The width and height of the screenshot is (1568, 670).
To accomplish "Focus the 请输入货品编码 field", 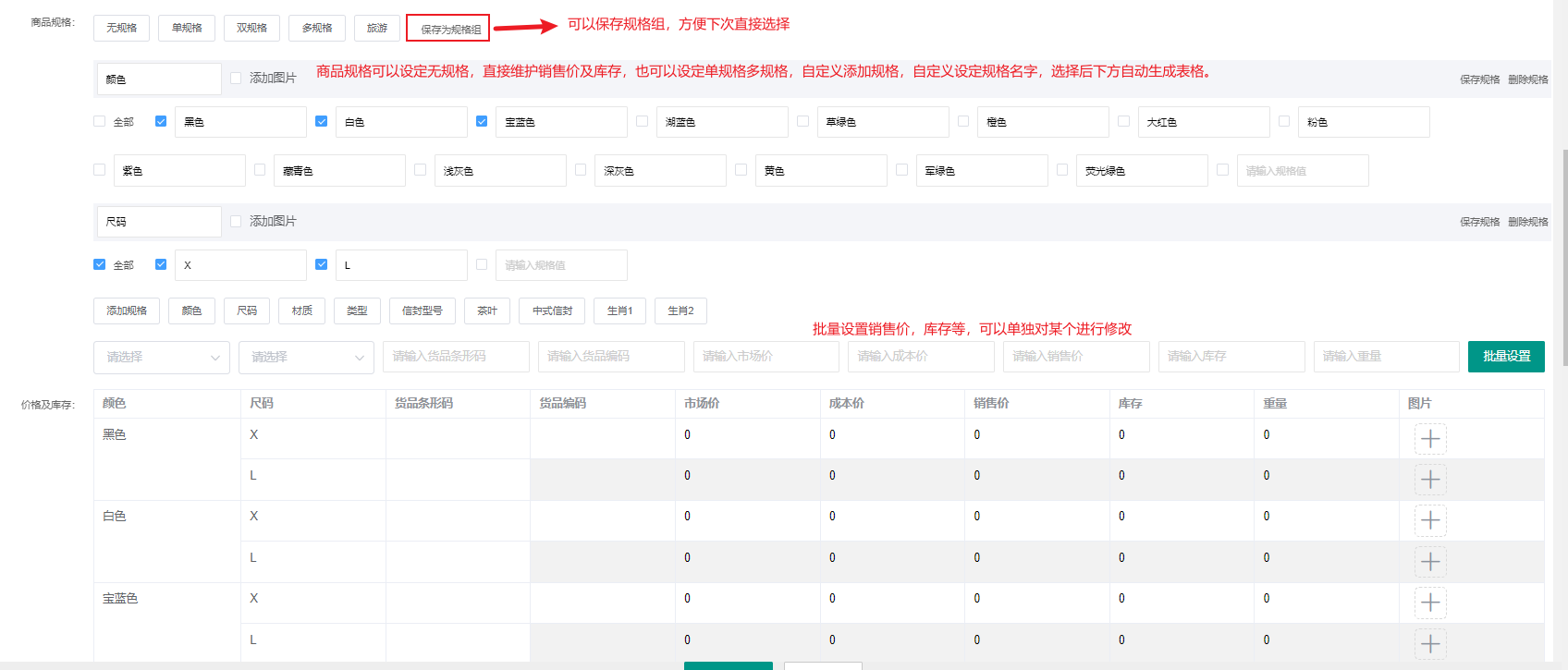I will coord(611,357).
